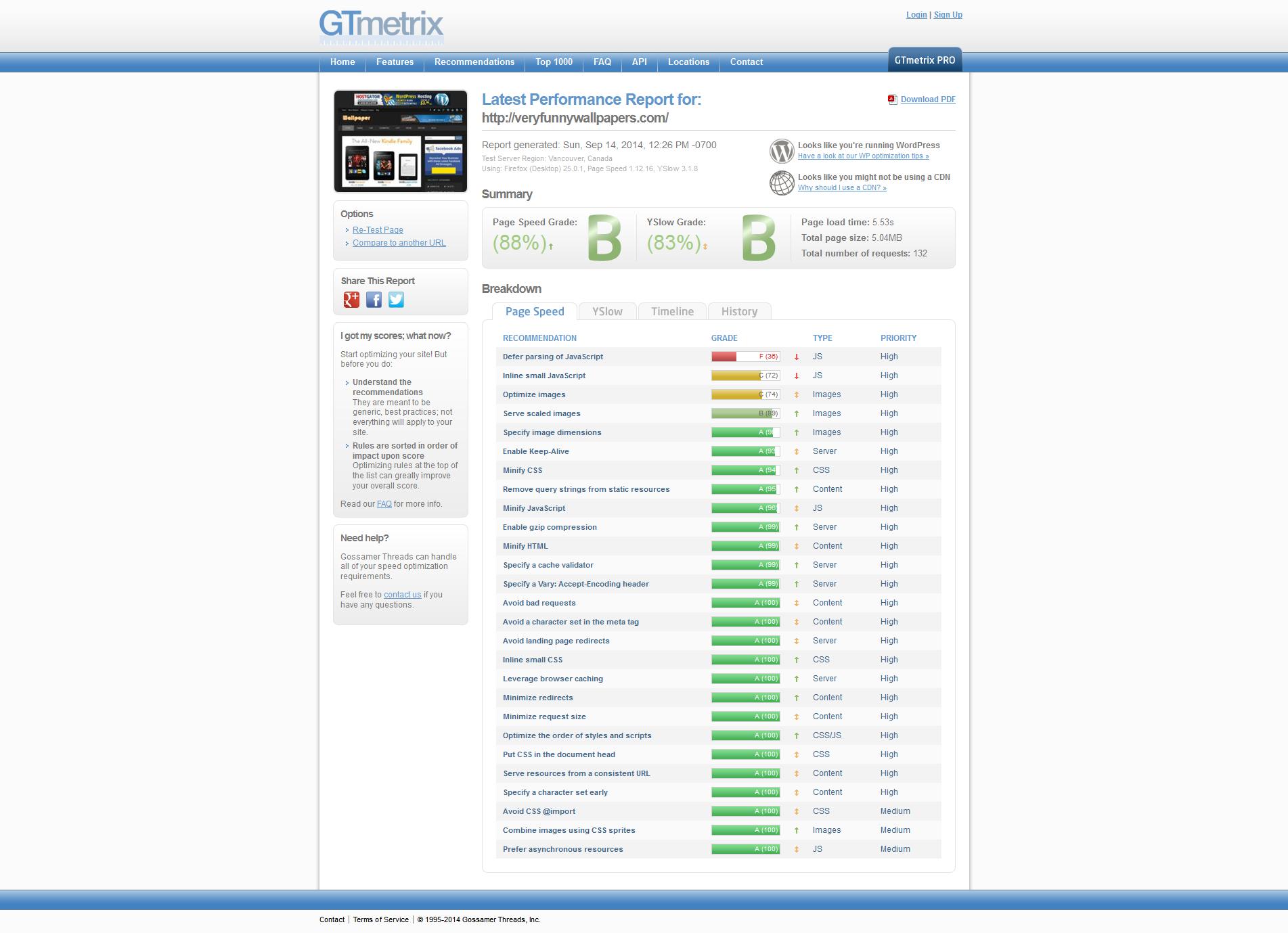This screenshot has height=933, width=1288.
Task: Expand the Leverage browser caching recommendation
Action: tap(552, 679)
